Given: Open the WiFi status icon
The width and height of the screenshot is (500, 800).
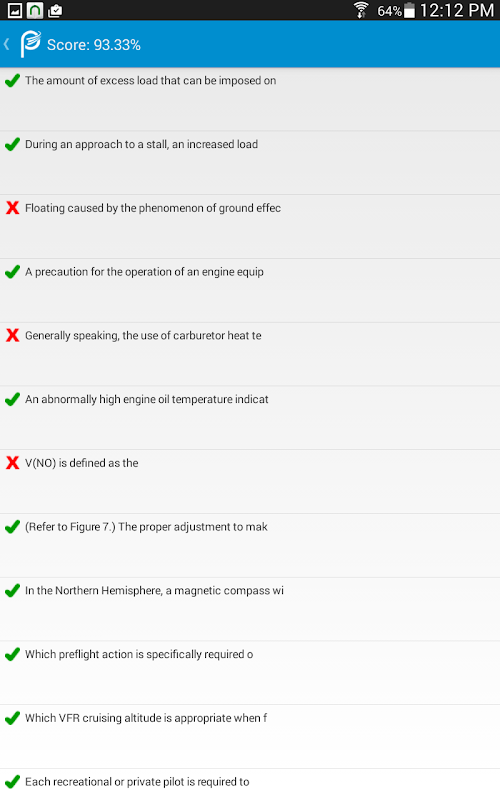Looking at the screenshot, I should click(x=361, y=10).
